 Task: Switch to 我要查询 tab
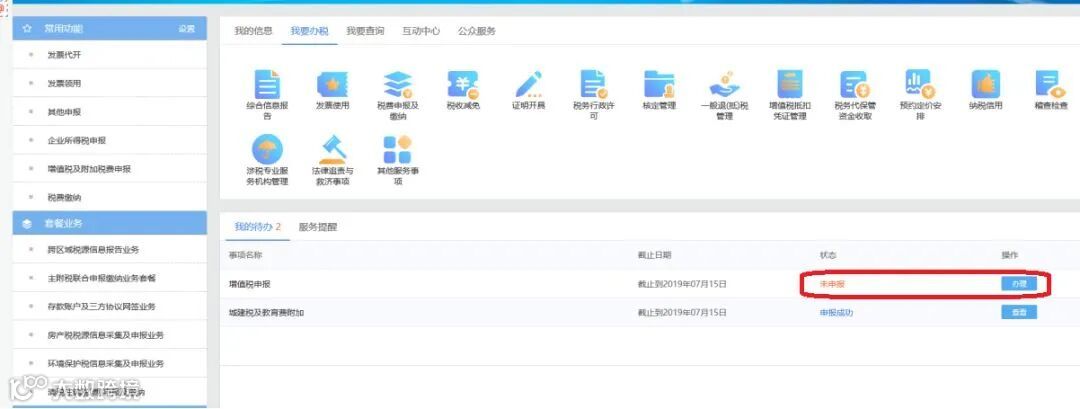coord(365,31)
